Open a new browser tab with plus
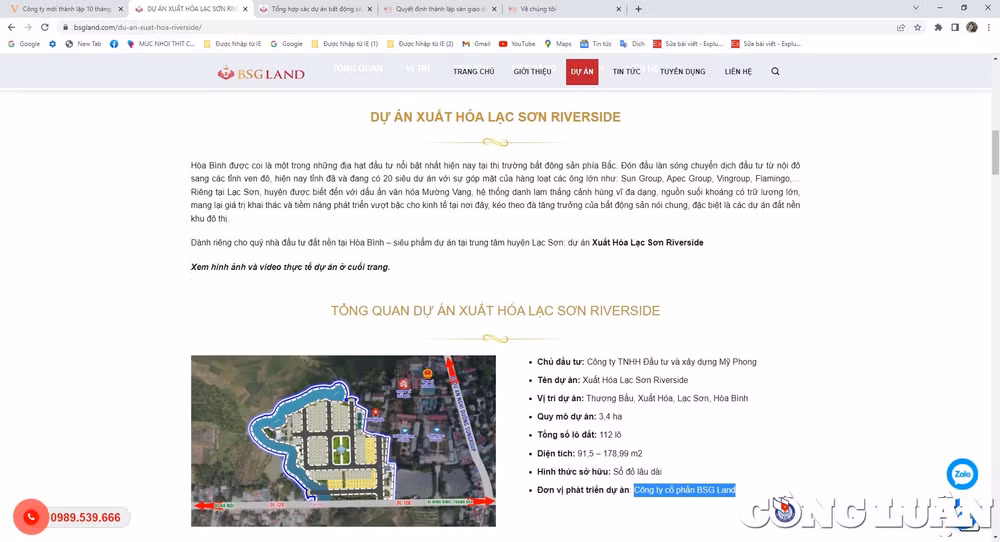 click(638, 9)
